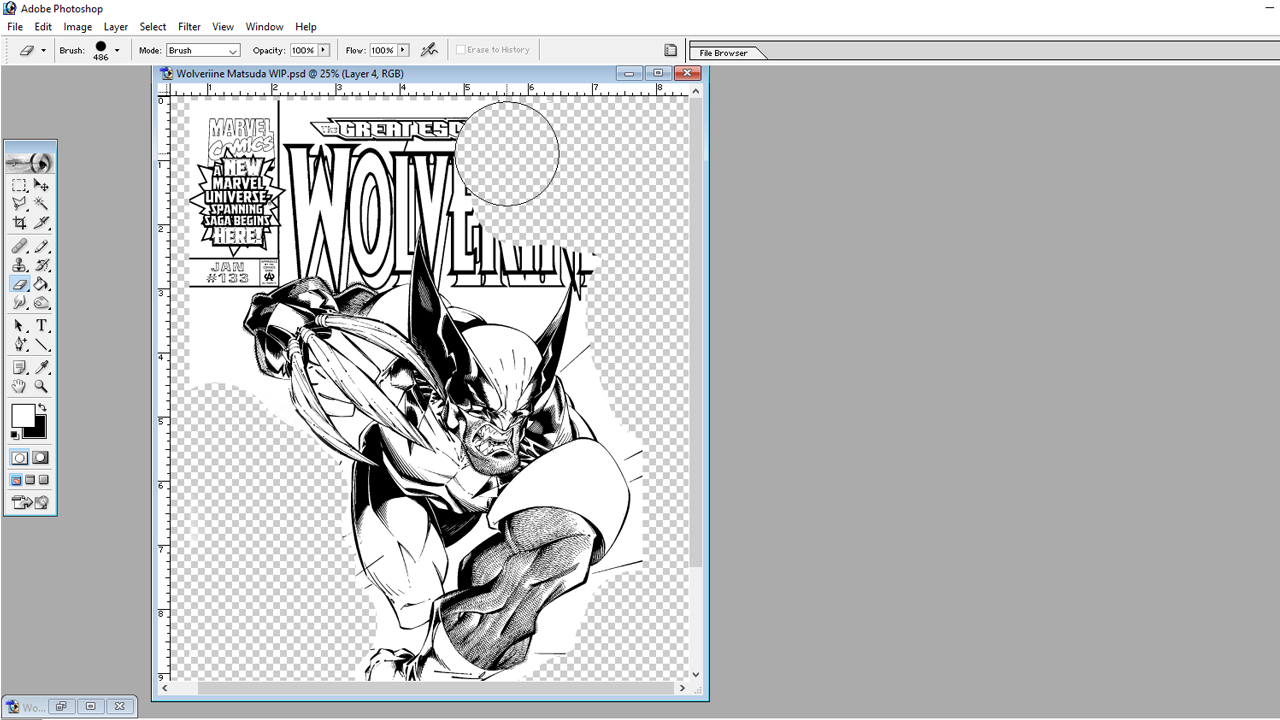Select the Eyedropper tool
The image size is (1280, 720).
click(41, 368)
